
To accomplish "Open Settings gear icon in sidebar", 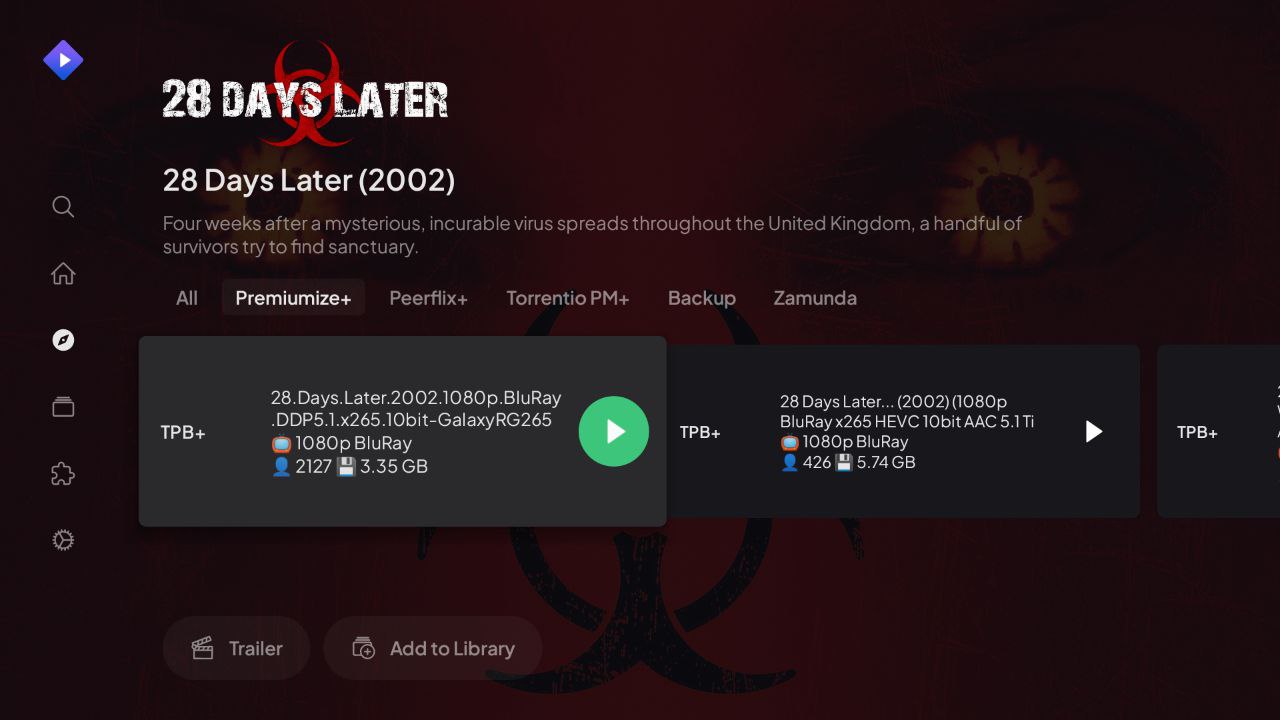I will point(63,540).
